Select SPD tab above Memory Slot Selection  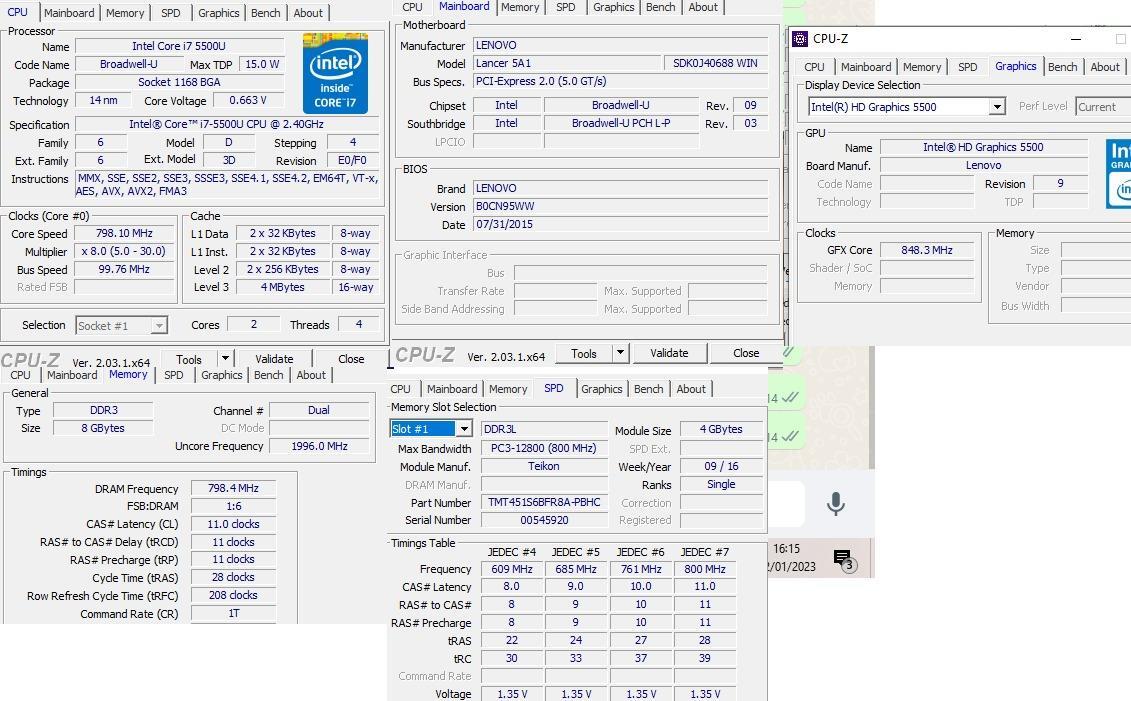pos(554,388)
